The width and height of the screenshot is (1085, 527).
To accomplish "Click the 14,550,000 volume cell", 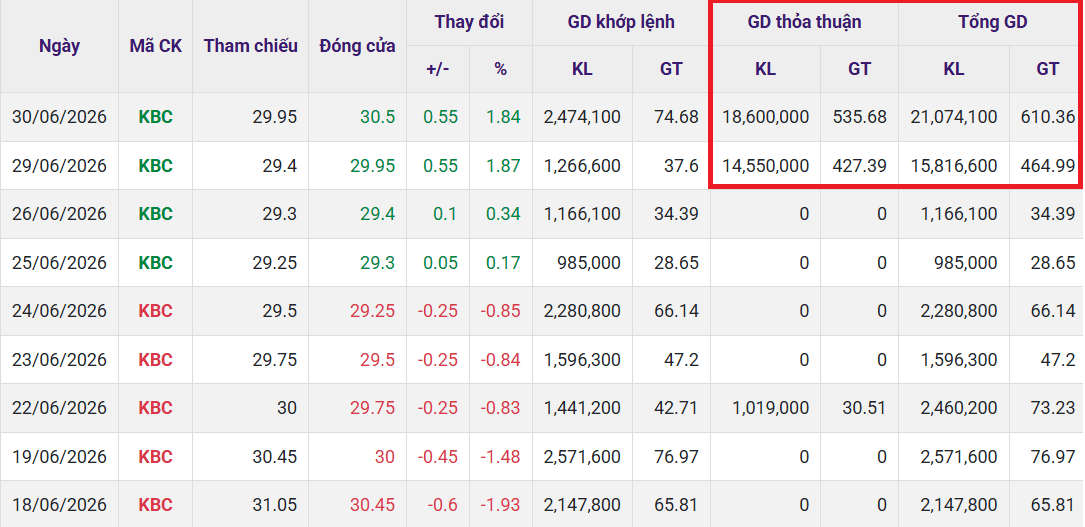I will (x=765, y=166).
